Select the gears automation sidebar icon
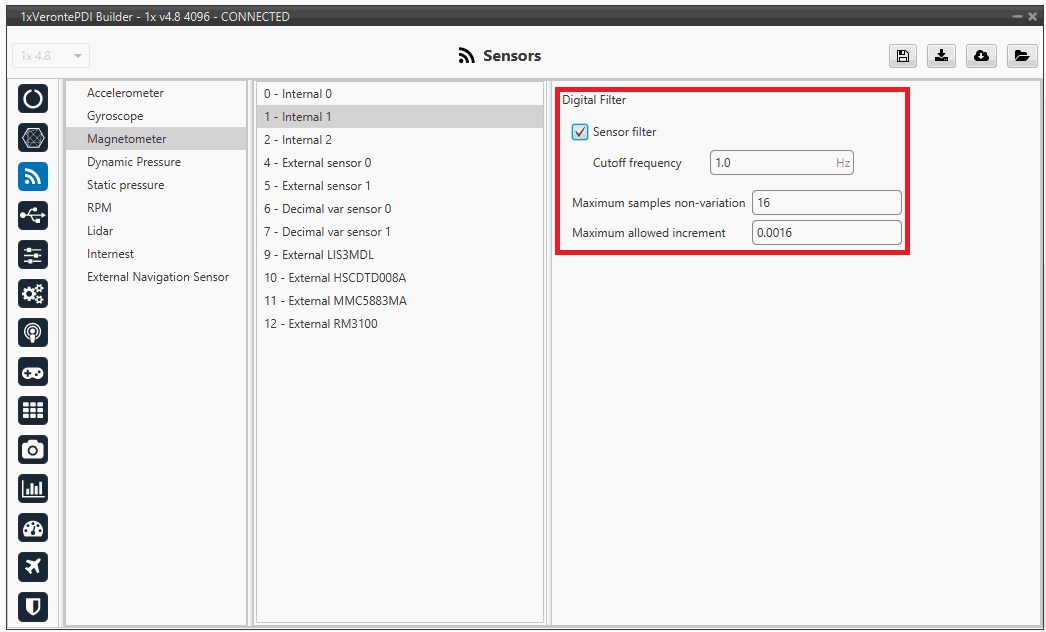The width and height of the screenshot is (1046, 632). (33, 293)
